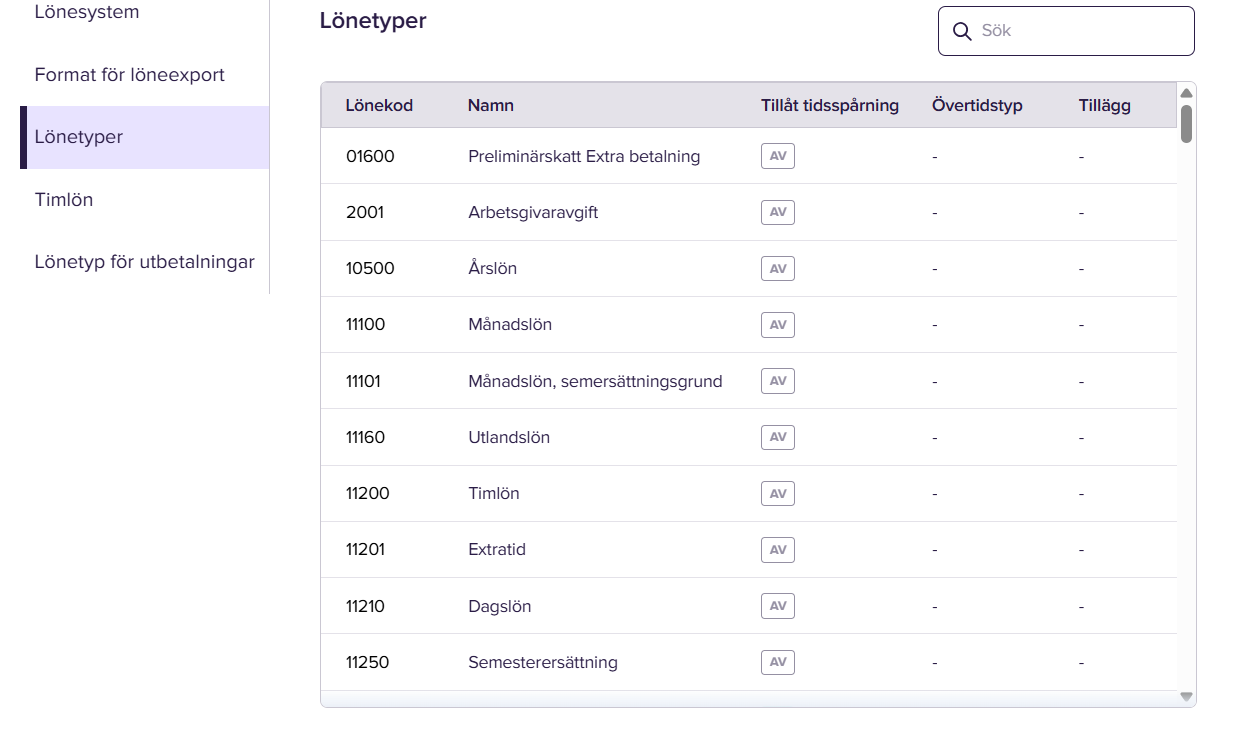Open Lönesystem in the sidebar

pyautogui.click(x=87, y=13)
